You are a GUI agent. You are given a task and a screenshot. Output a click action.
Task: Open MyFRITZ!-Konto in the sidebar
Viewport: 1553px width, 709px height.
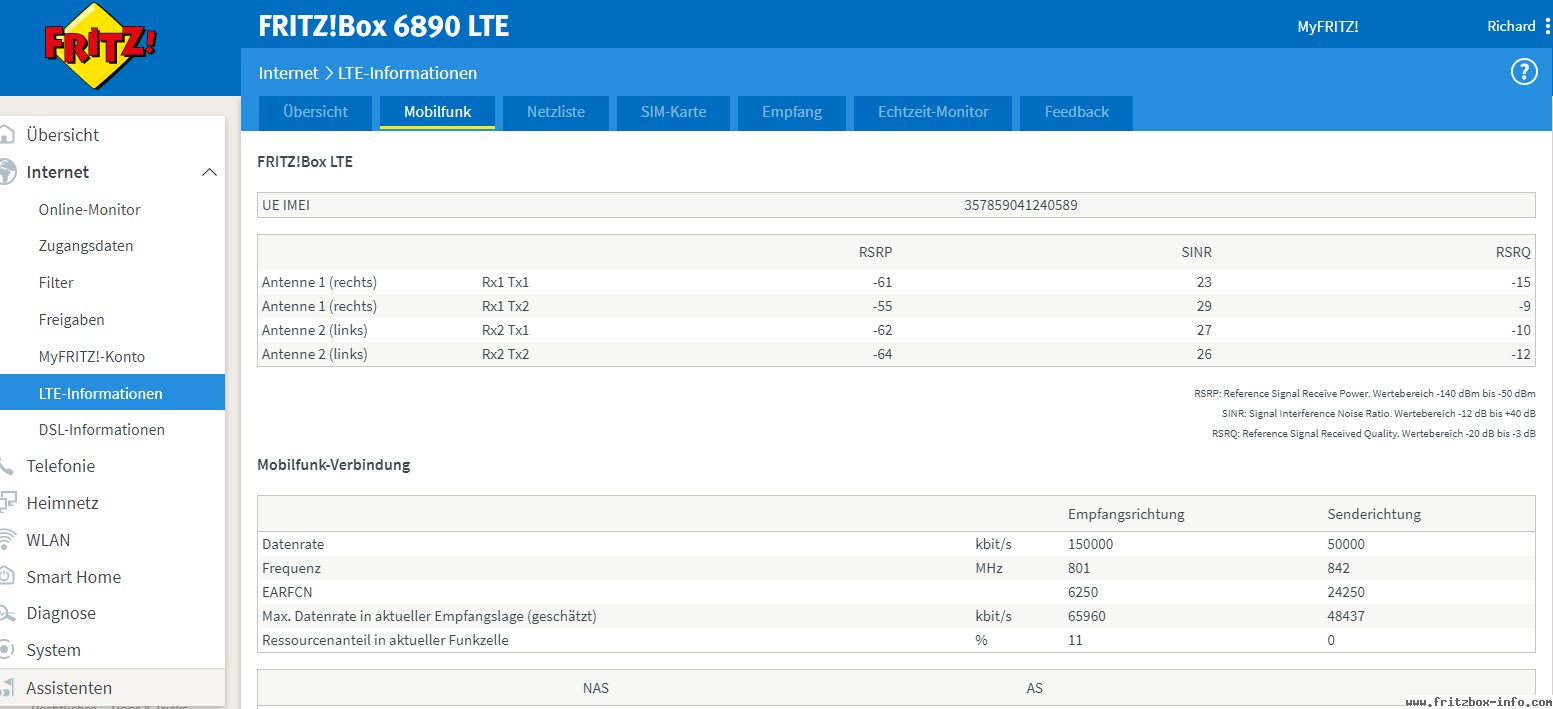(x=92, y=357)
